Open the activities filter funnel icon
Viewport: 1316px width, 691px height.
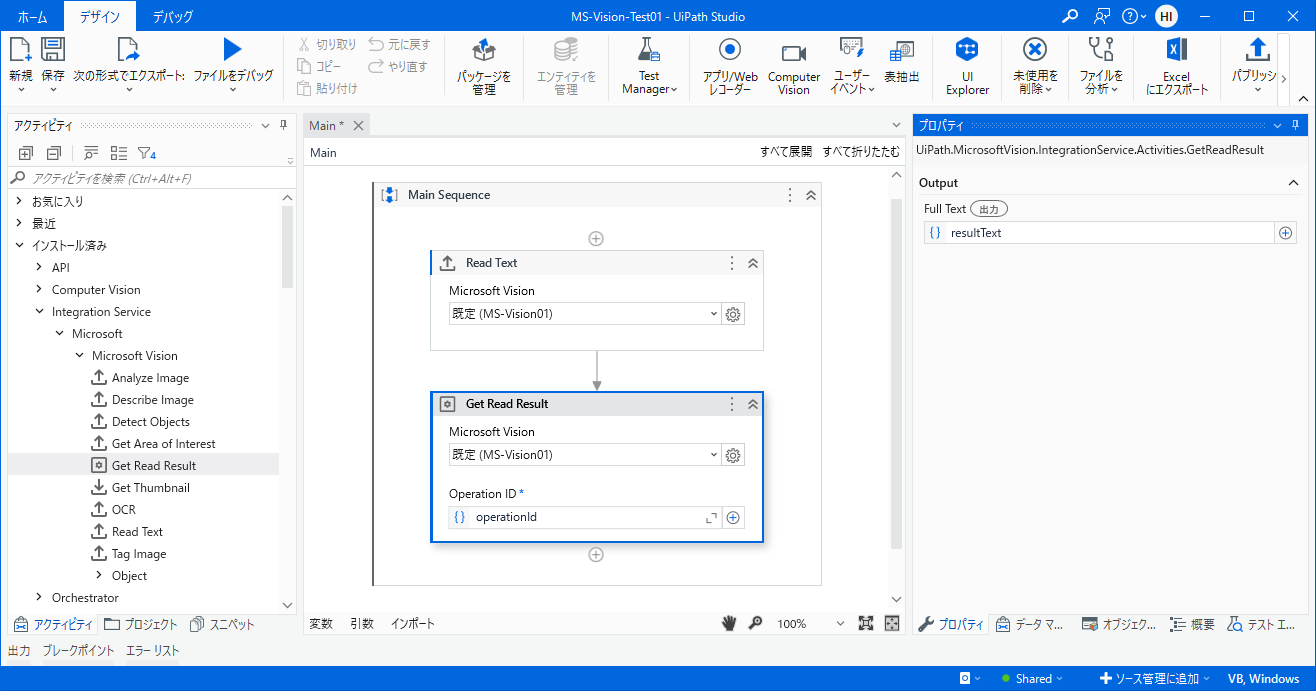click(x=146, y=153)
